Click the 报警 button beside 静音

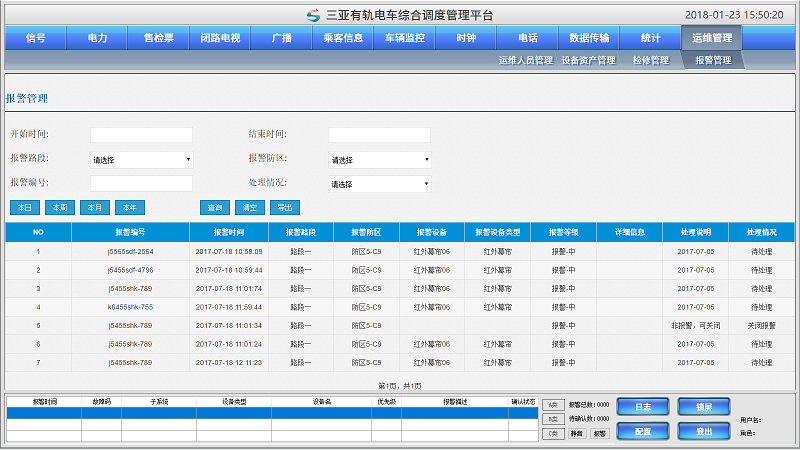point(599,434)
